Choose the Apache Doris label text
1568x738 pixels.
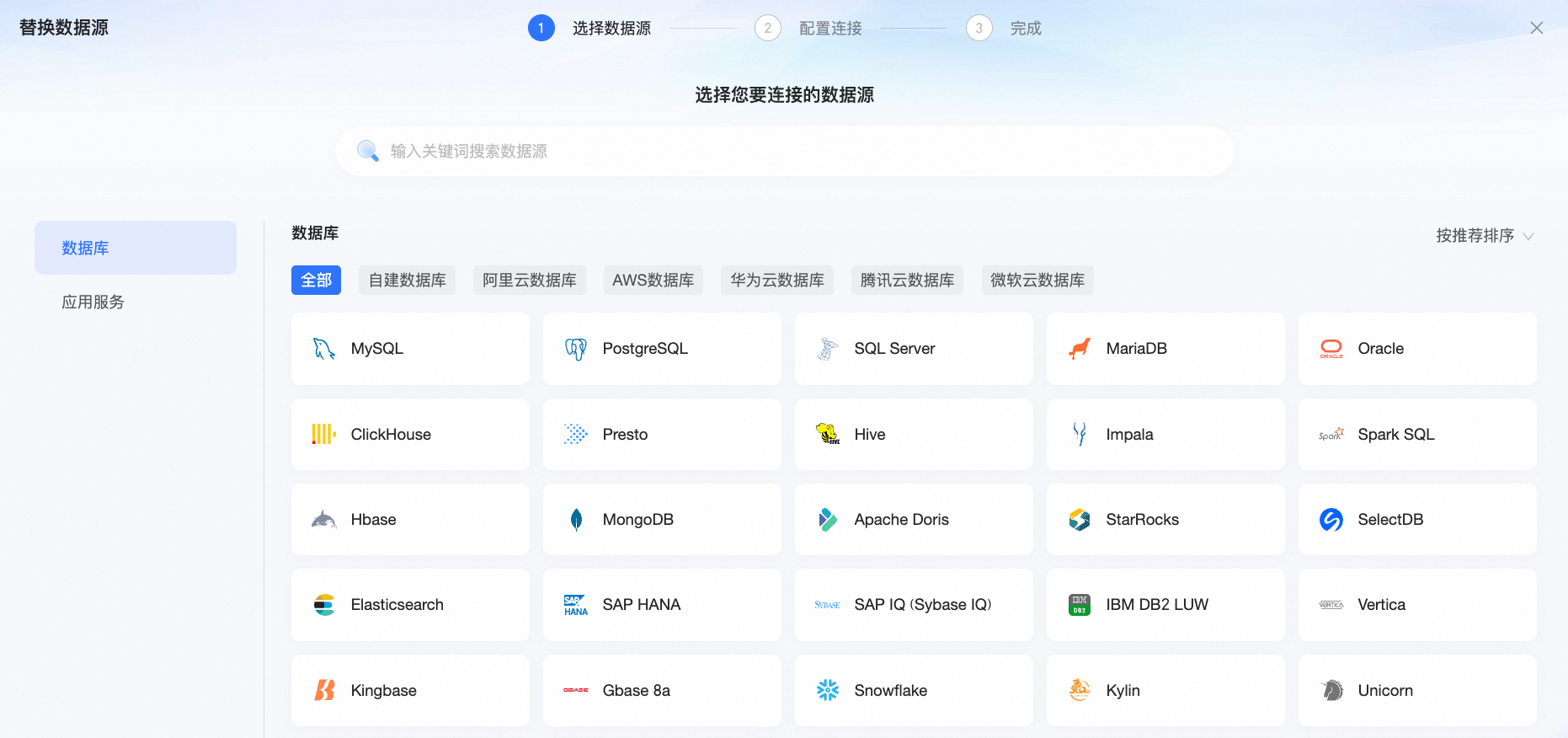902,520
